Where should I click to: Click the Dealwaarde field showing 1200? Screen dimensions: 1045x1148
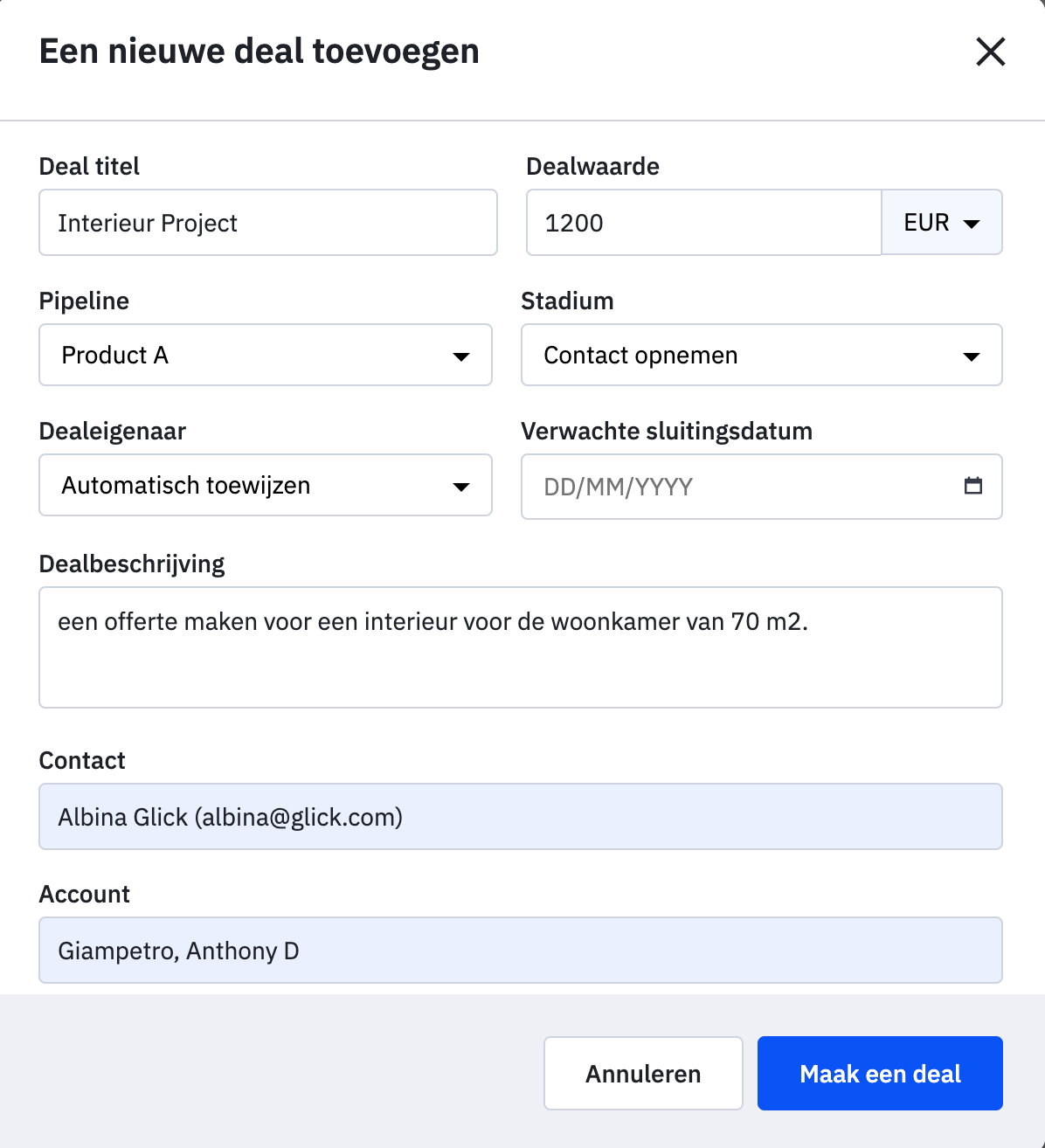(702, 223)
